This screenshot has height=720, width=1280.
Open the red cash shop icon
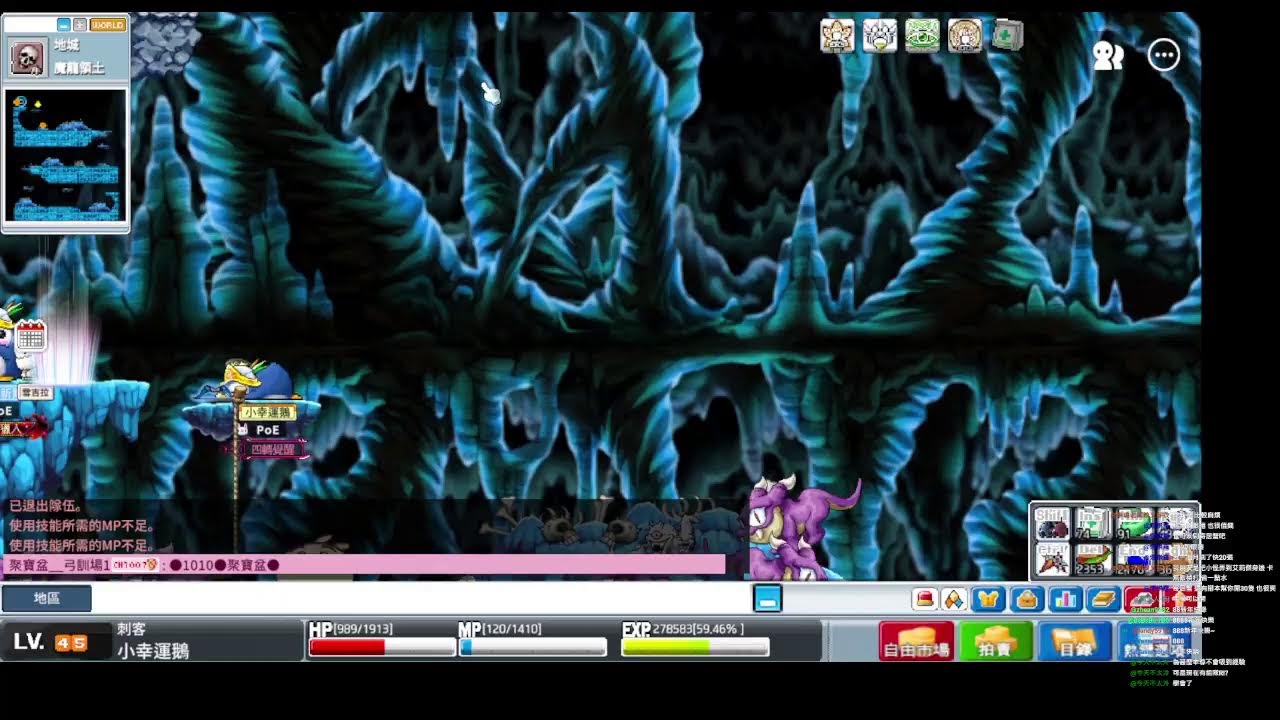coord(925,599)
